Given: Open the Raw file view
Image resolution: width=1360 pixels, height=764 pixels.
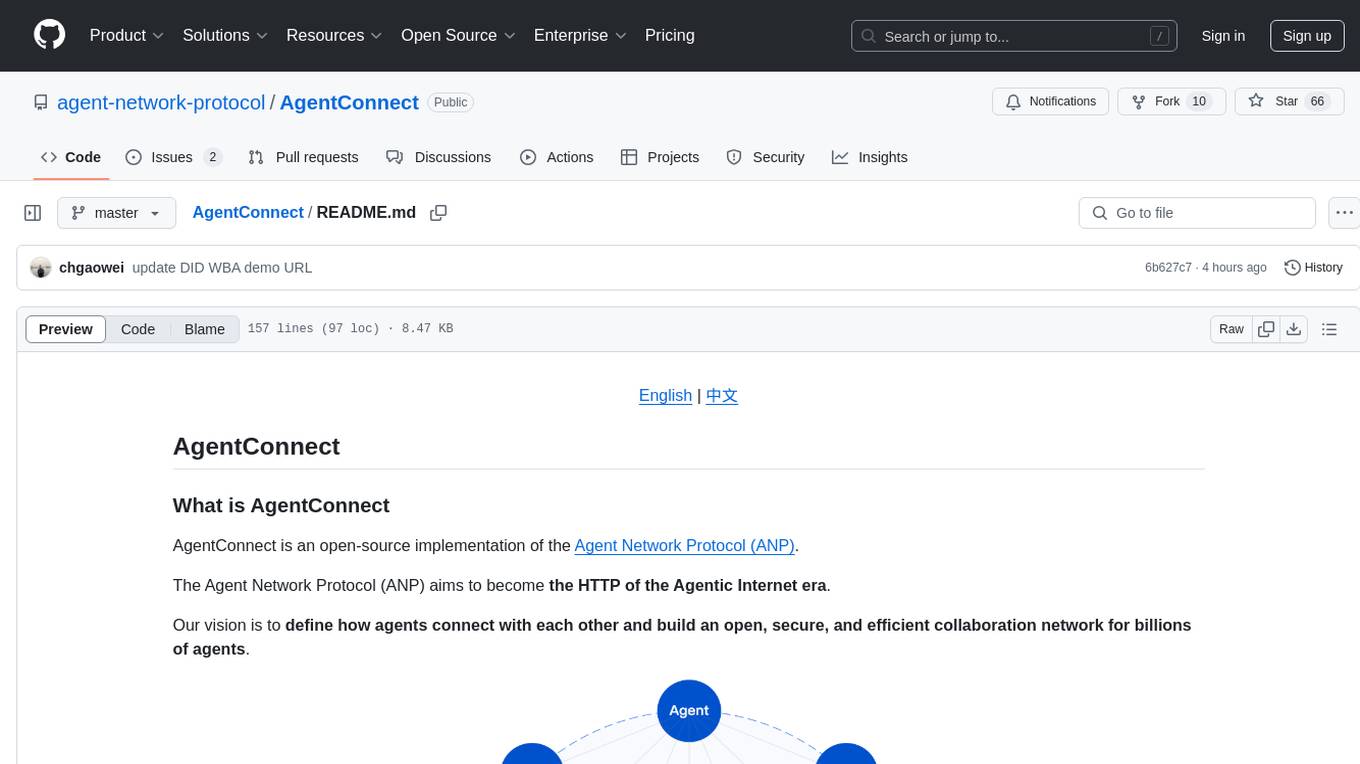Looking at the screenshot, I should [x=1231, y=329].
